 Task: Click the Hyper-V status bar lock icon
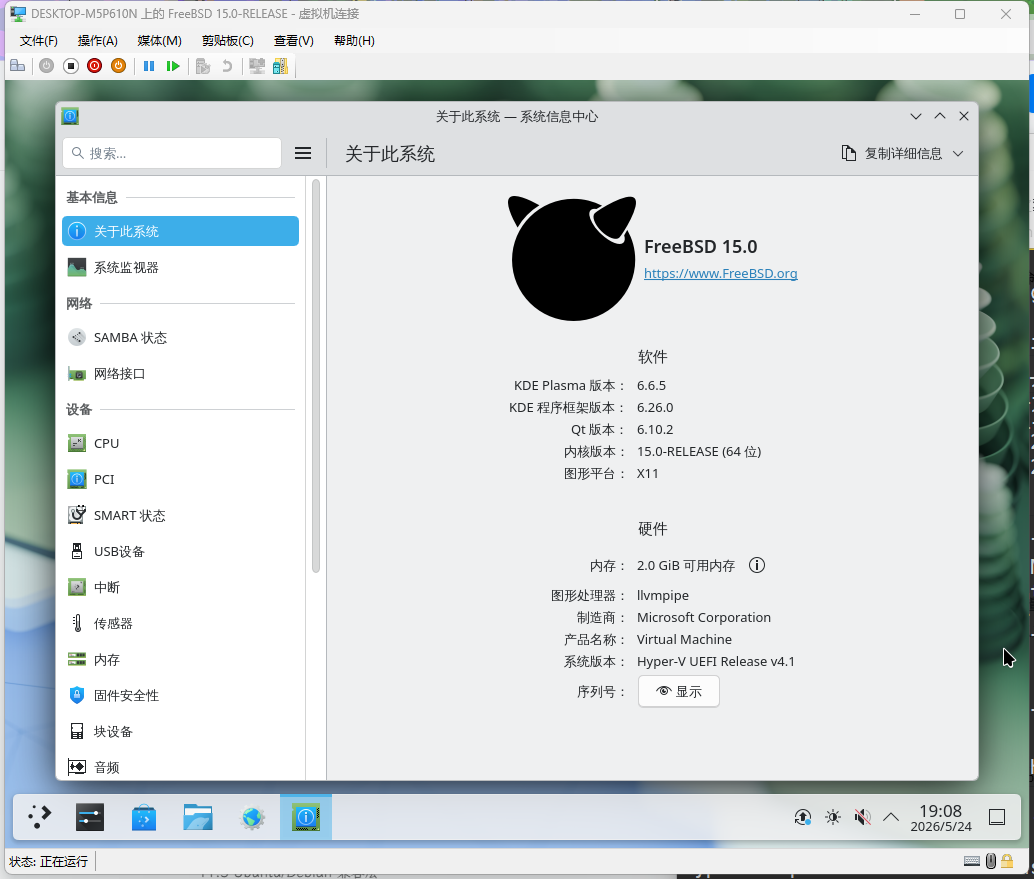1007,861
